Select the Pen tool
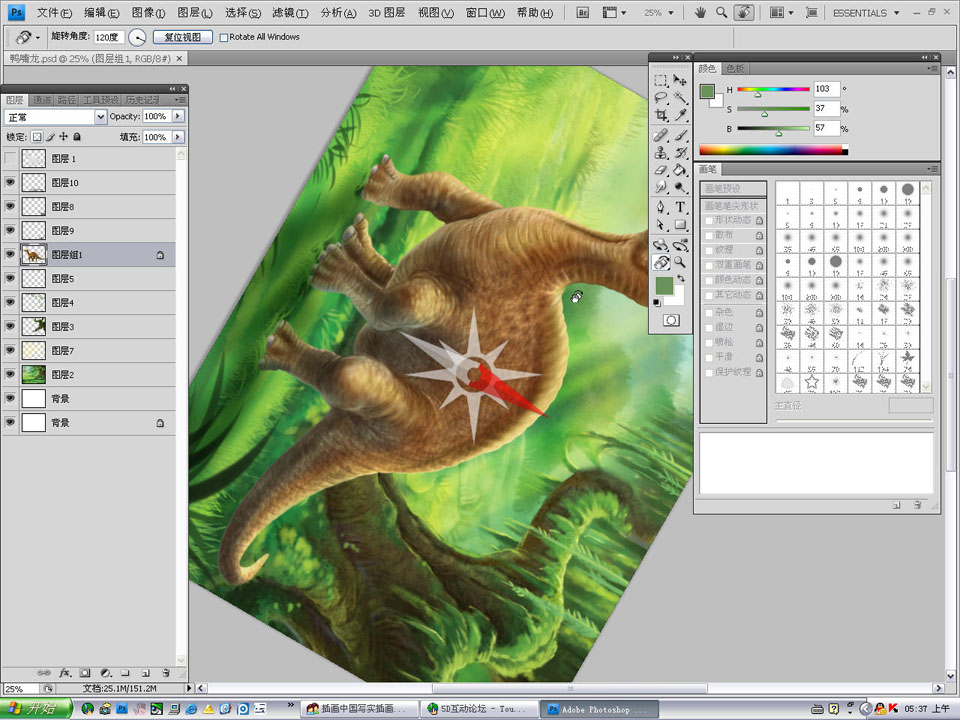This screenshot has width=960, height=720. click(x=660, y=207)
